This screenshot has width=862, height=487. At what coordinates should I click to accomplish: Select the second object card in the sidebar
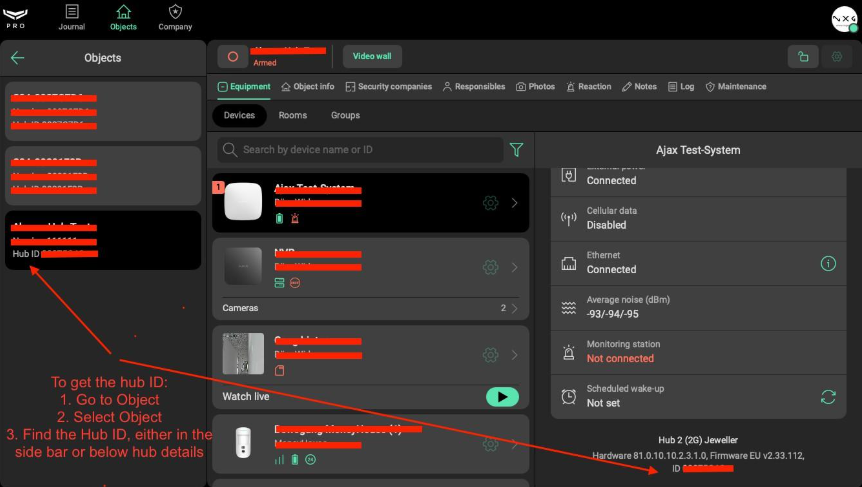coord(103,176)
